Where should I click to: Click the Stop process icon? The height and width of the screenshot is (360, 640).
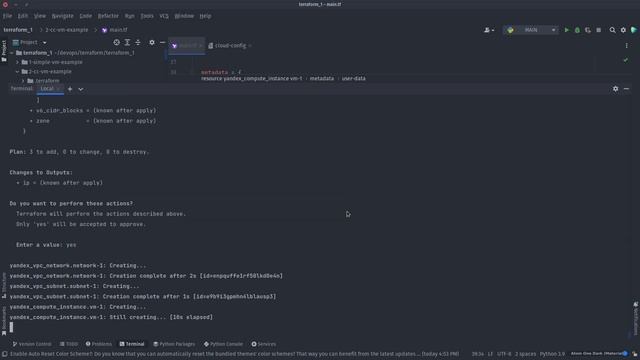coord(598,30)
